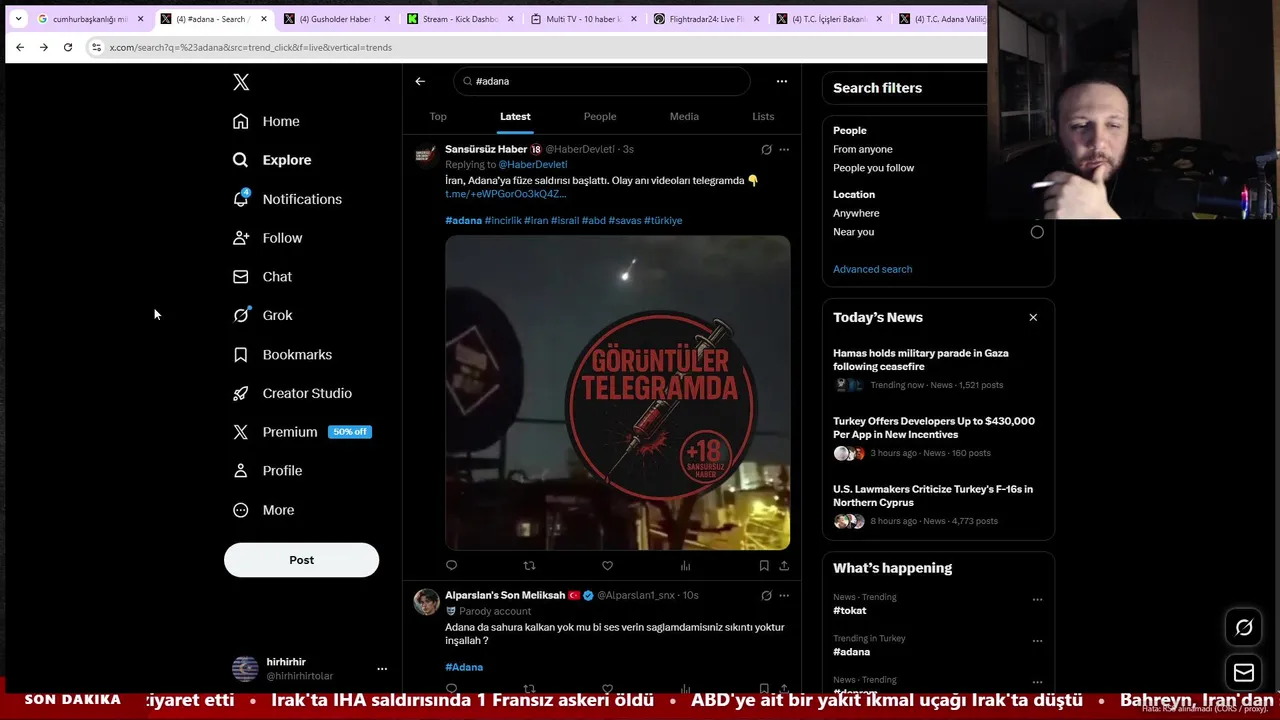
Task: Switch to the People tab
Action: (600, 116)
